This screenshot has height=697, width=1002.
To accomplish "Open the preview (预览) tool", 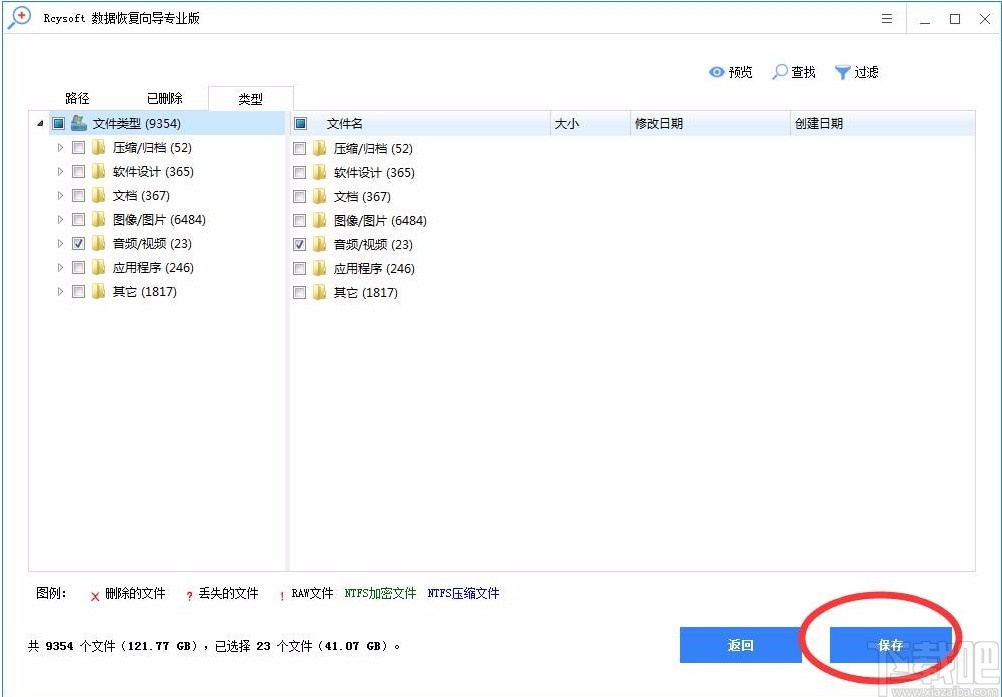I will pyautogui.click(x=730, y=71).
